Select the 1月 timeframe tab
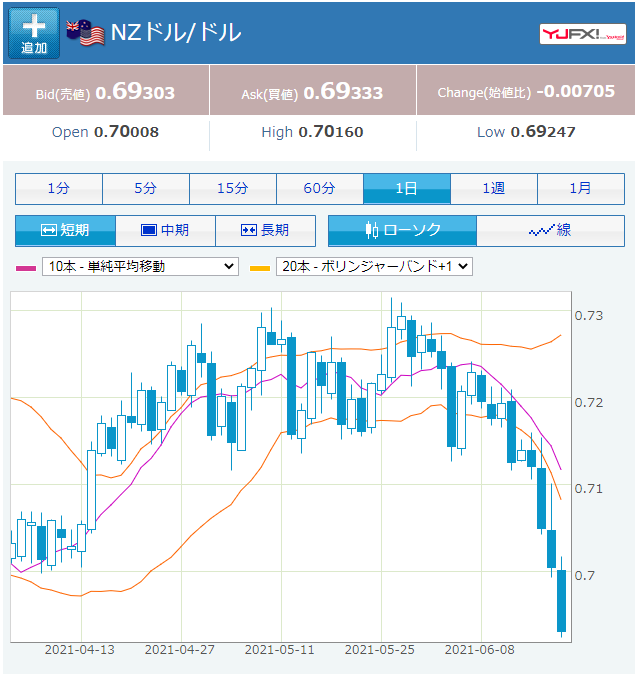The height and width of the screenshot is (676, 635). click(x=581, y=189)
